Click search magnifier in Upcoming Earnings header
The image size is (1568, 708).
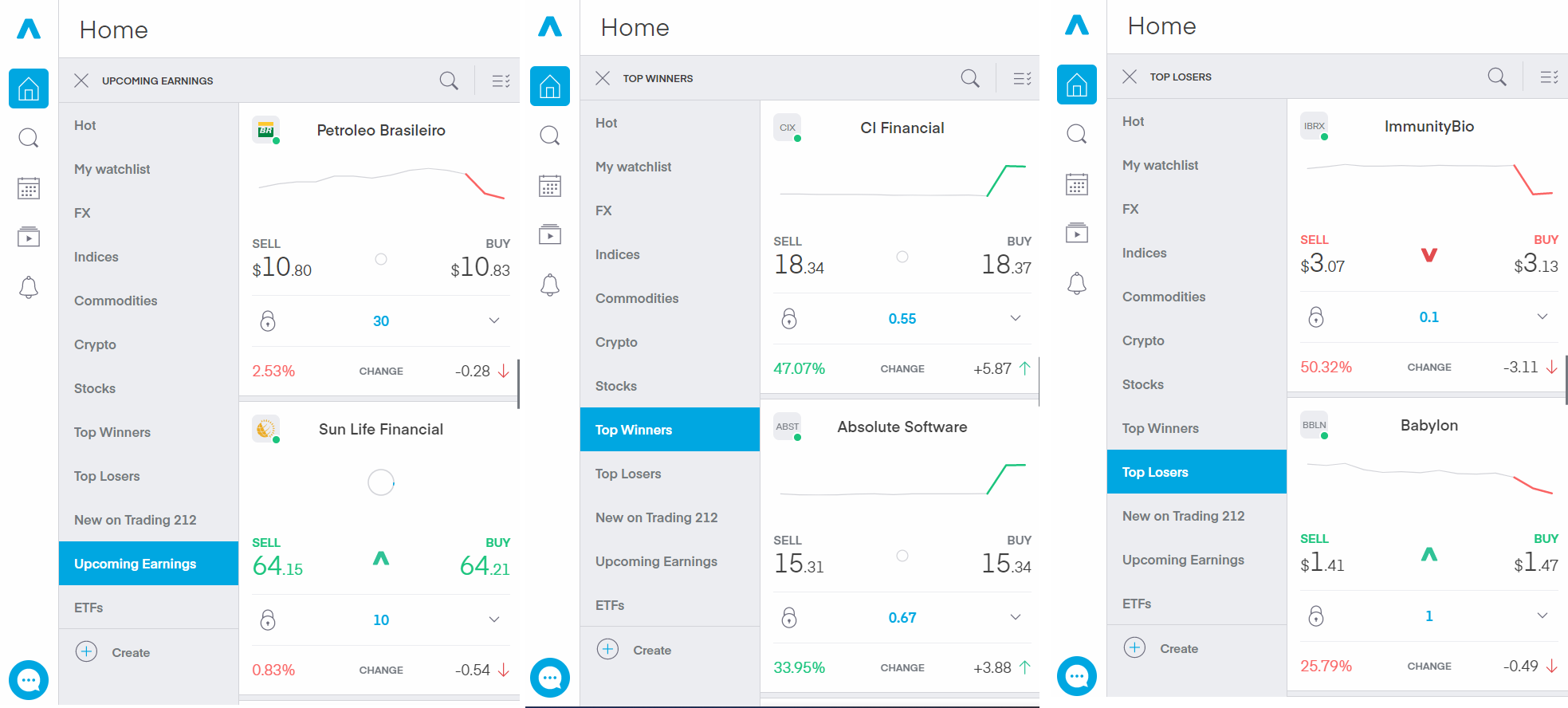[449, 81]
